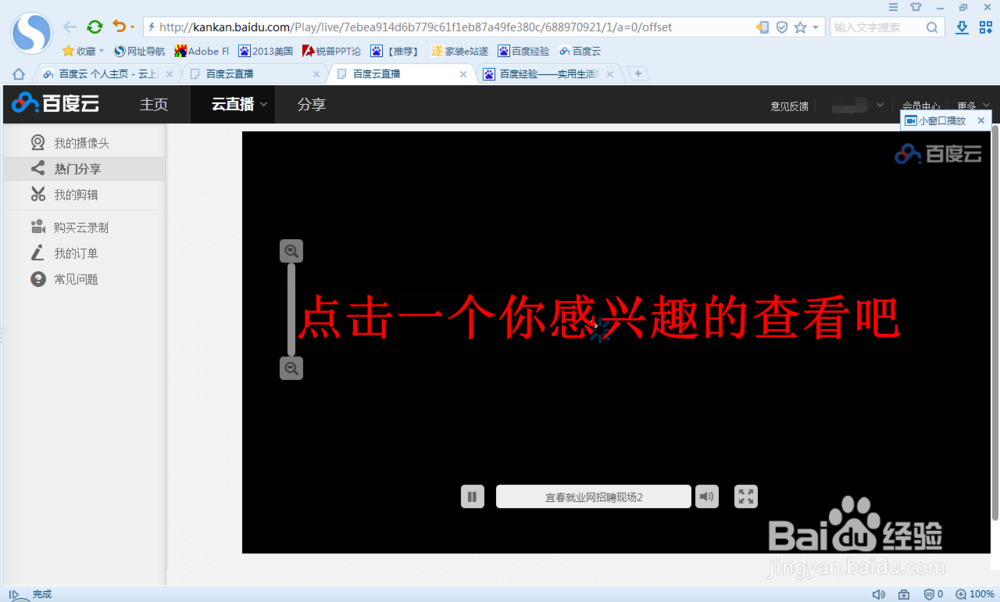
Task: Open the 锐普PPT论 bookmark
Action: pos(332,51)
